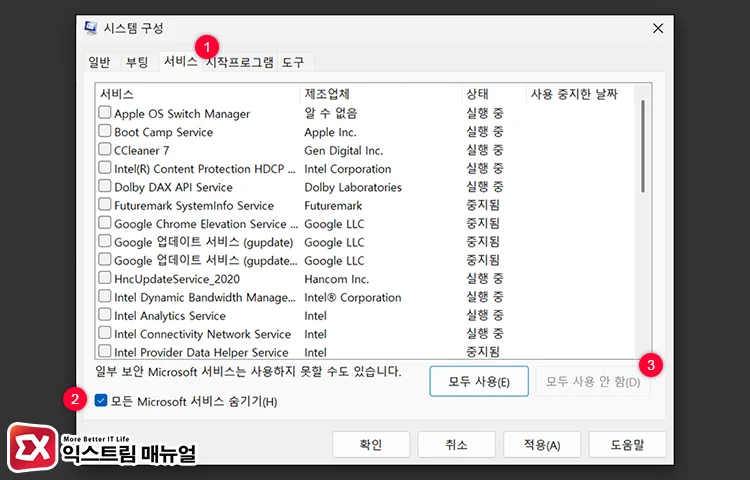Sort by the 상태 column header
The height and width of the screenshot is (480, 750).
(494, 94)
